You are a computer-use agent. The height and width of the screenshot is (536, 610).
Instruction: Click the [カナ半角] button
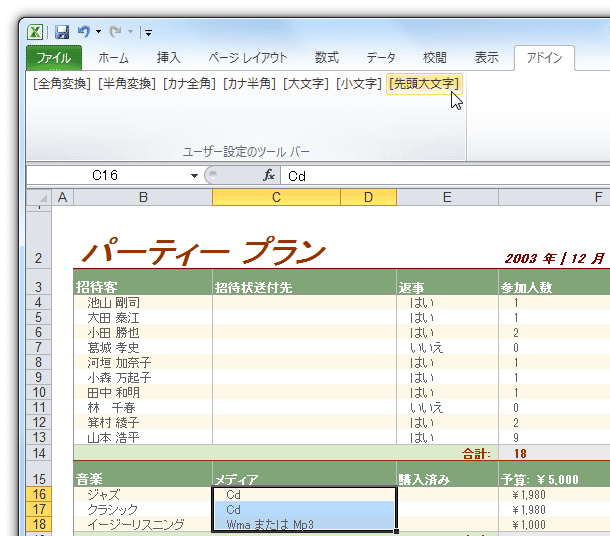249,84
